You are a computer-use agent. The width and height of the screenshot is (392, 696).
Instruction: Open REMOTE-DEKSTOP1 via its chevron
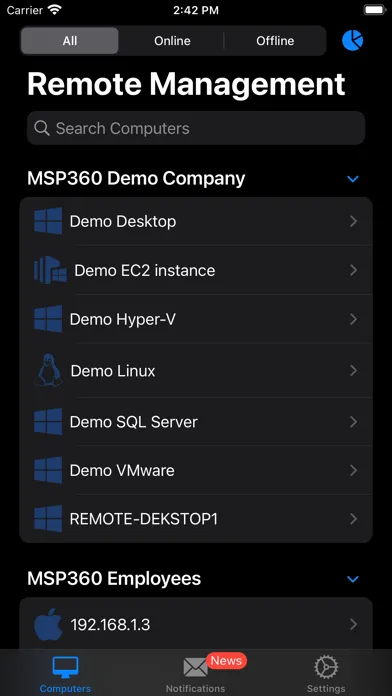(353, 519)
